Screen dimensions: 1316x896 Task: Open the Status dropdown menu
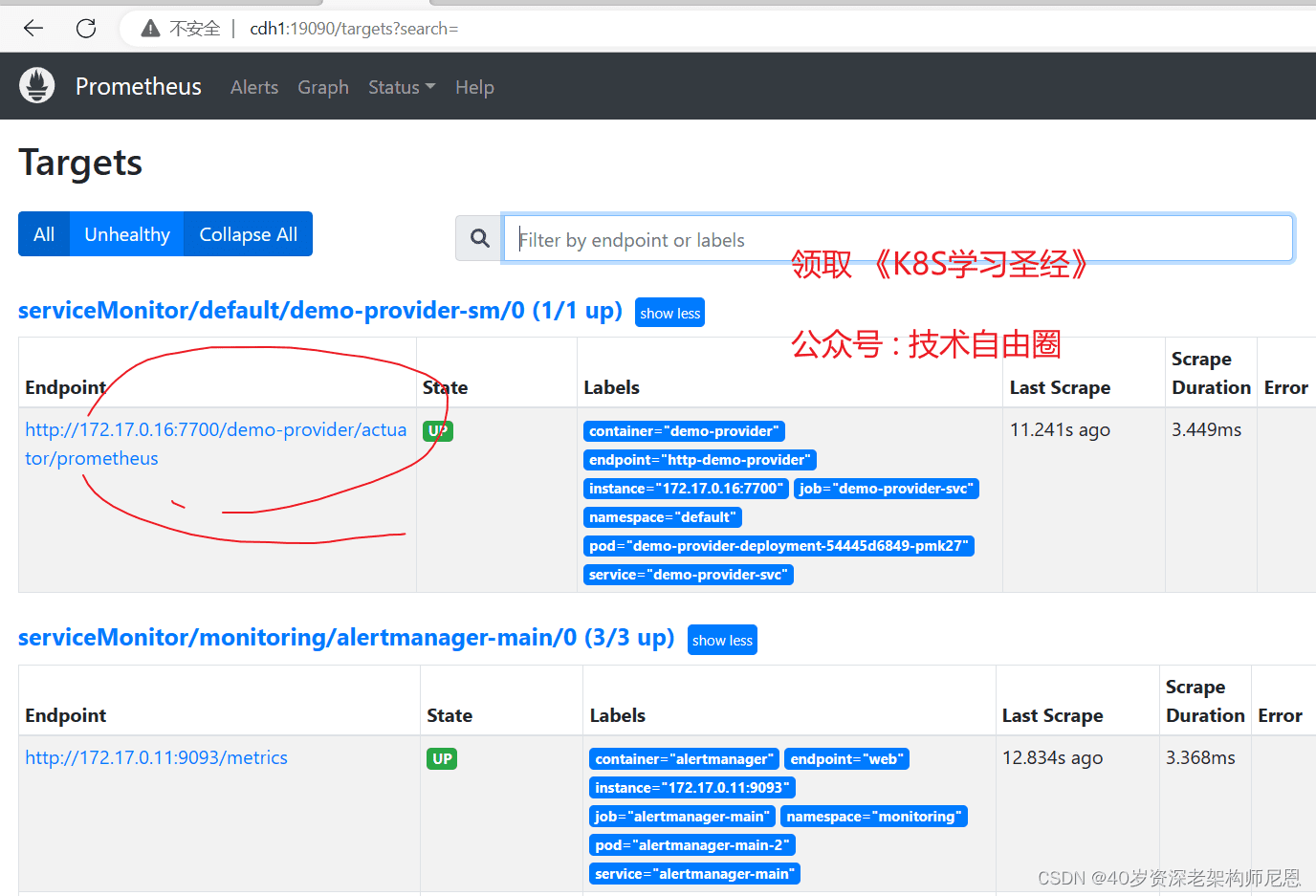pos(402,87)
